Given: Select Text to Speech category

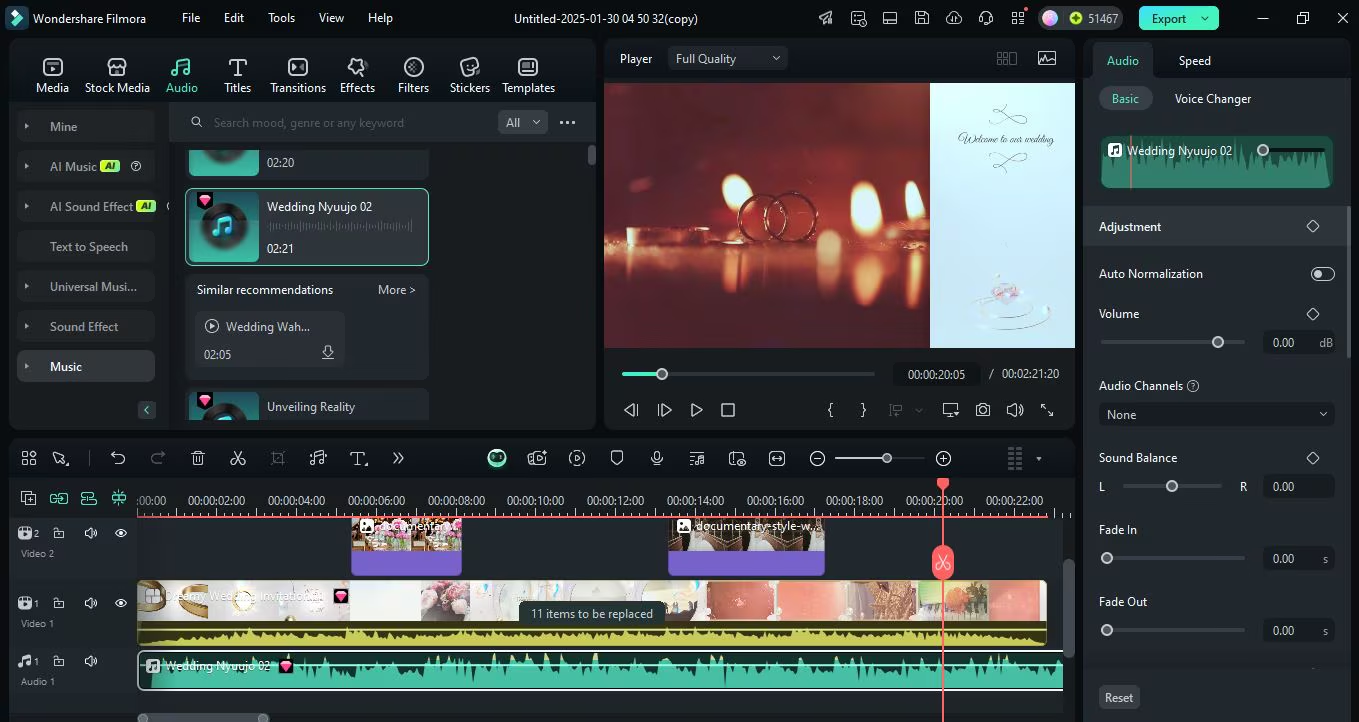Looking at the screenshot, I should 86,246.
